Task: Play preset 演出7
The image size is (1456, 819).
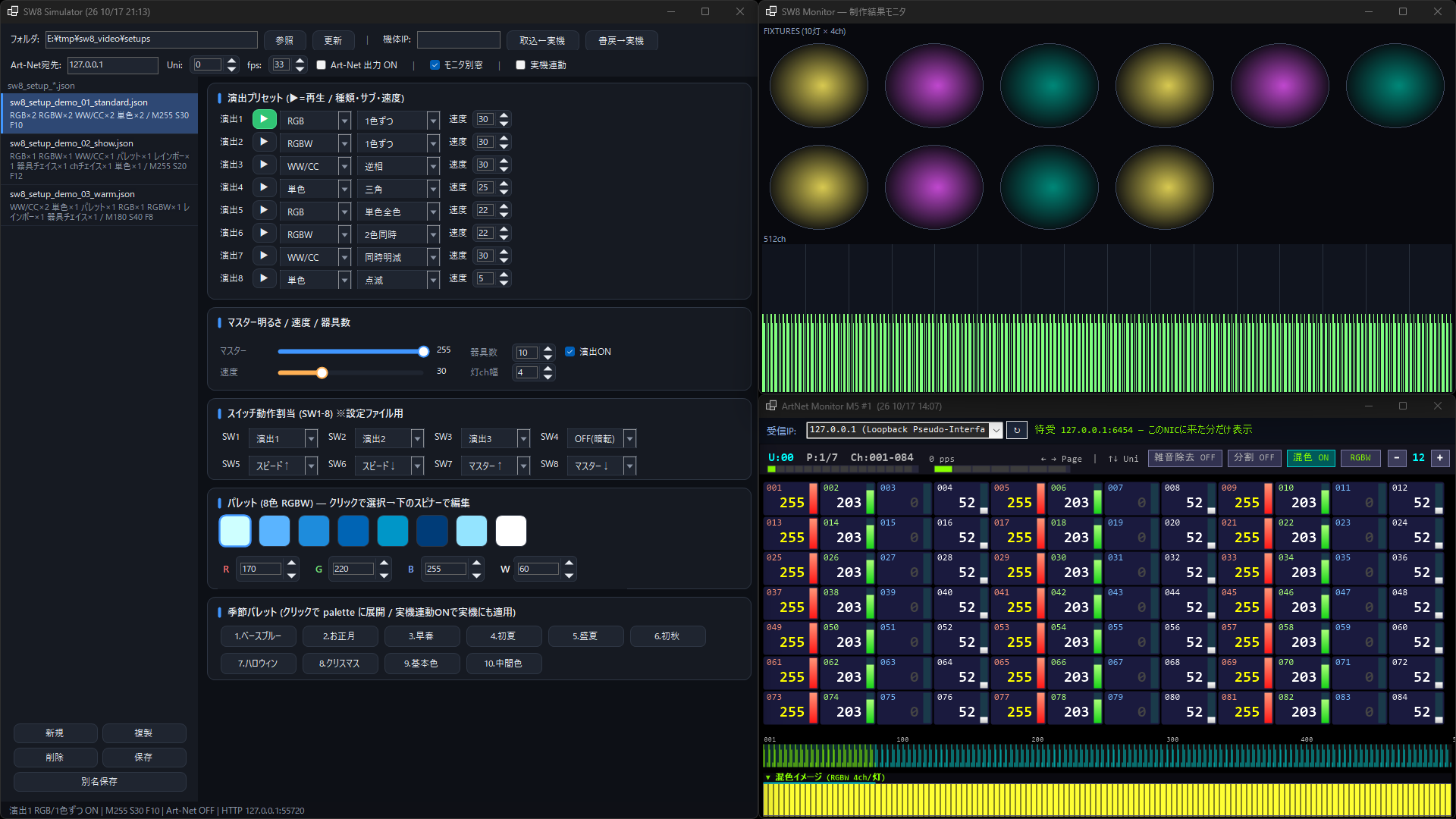Action: pos(264,256)
